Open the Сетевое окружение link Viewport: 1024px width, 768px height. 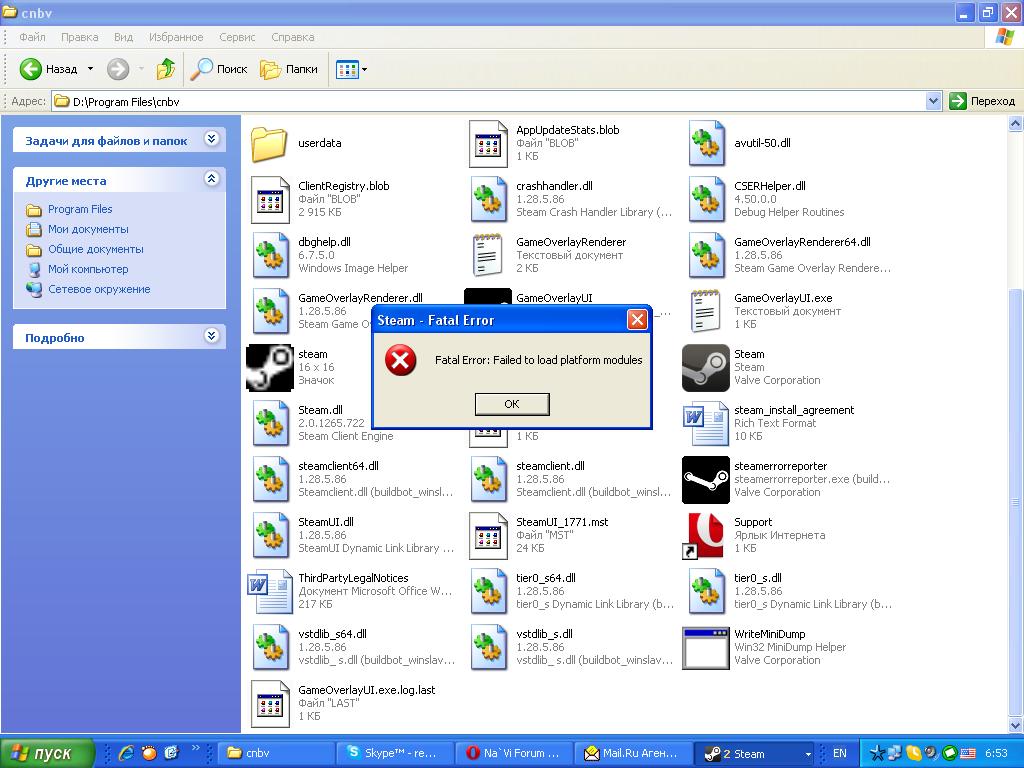99,289
